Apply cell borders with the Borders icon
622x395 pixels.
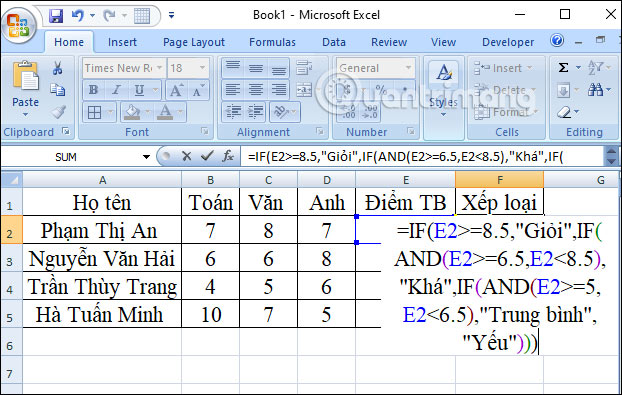pos(94,113)
